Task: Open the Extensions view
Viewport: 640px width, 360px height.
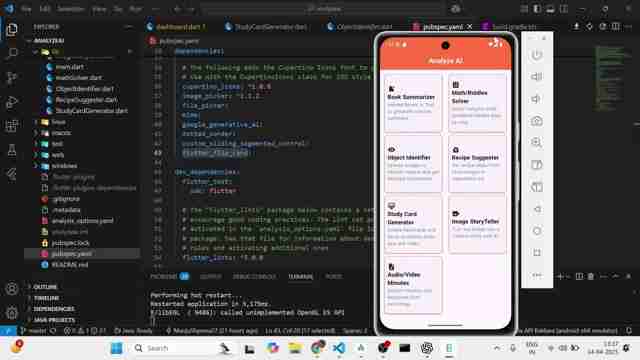Action: [12, 126]
